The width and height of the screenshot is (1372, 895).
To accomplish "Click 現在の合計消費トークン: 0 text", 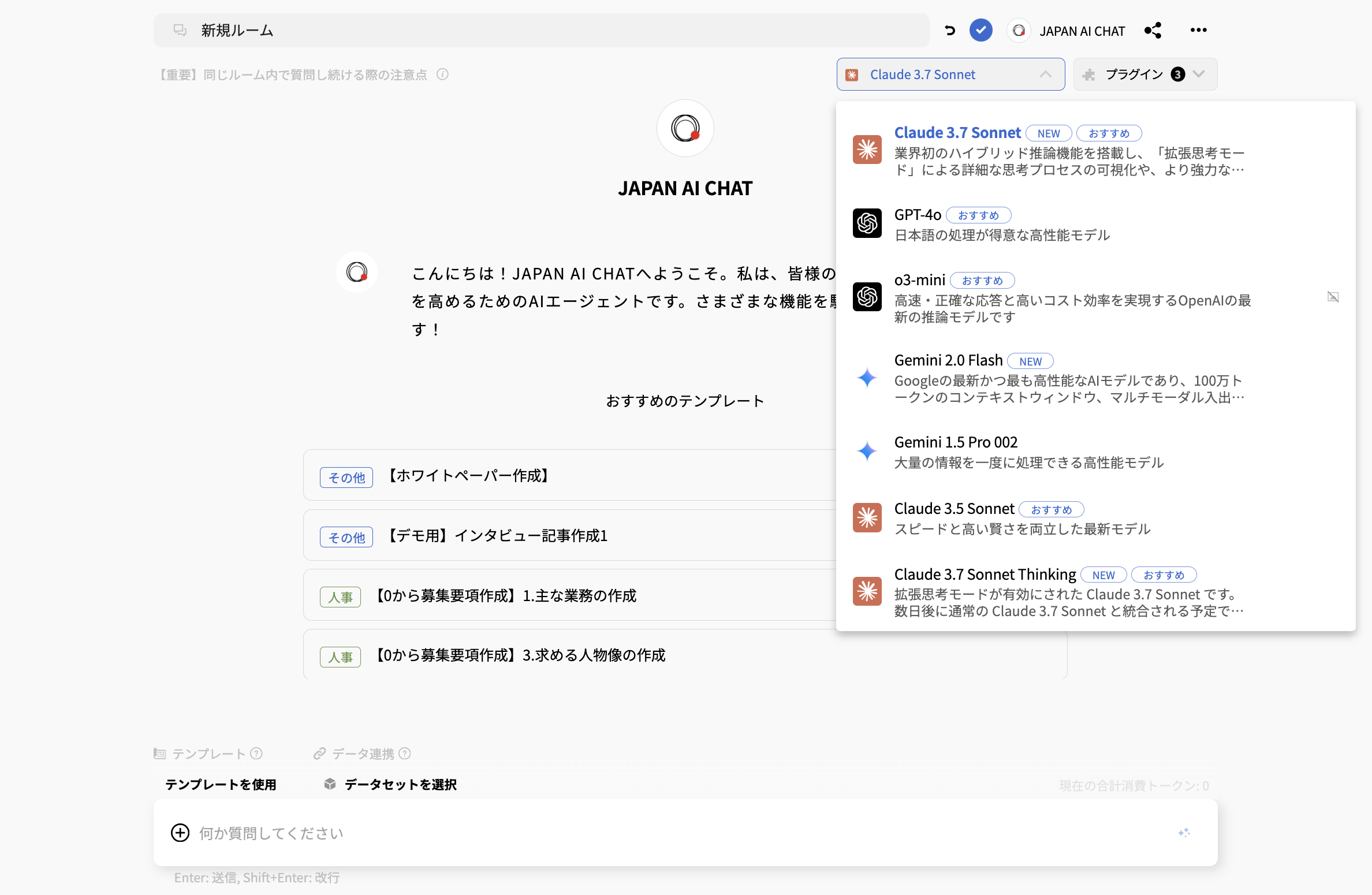I will [x=1134, y=785].
